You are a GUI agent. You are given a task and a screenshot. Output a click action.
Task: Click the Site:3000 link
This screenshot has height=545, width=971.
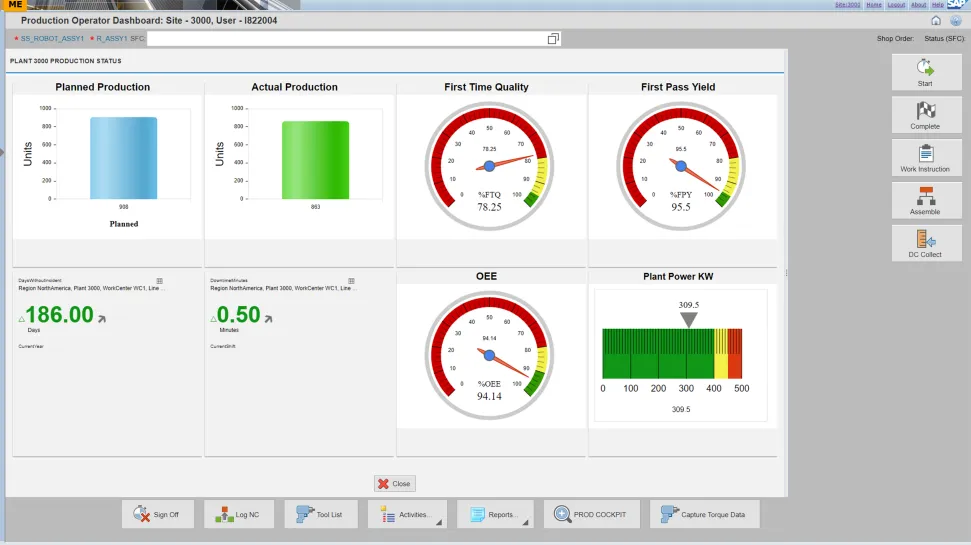click(847, 4)
